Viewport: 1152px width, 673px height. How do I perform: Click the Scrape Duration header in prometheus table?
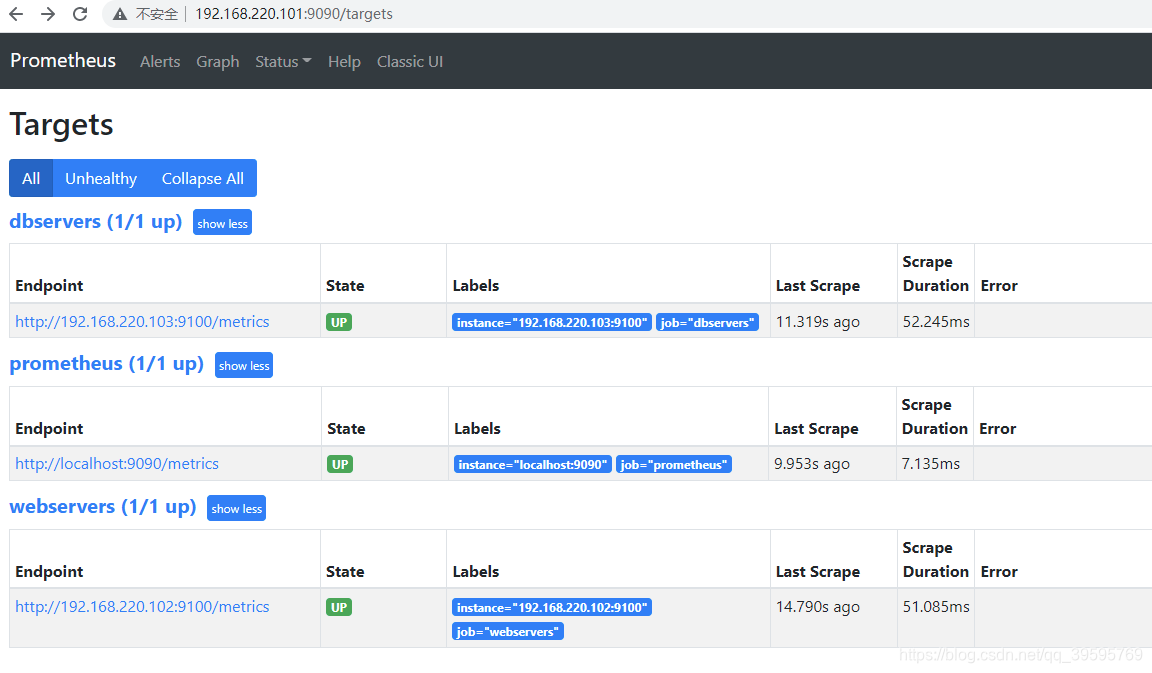[935, 417]
